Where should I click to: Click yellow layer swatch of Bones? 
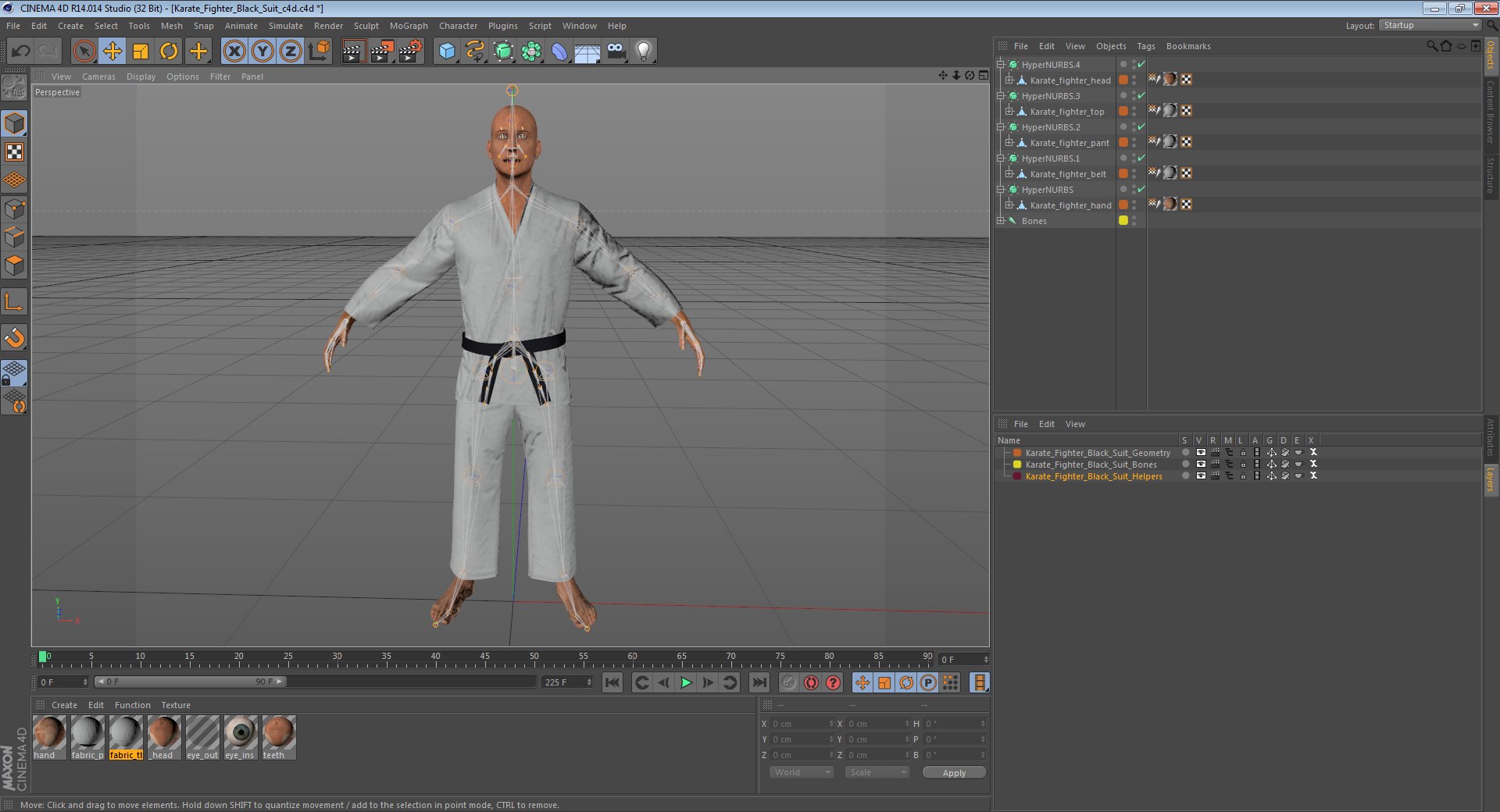(1123, 220)
